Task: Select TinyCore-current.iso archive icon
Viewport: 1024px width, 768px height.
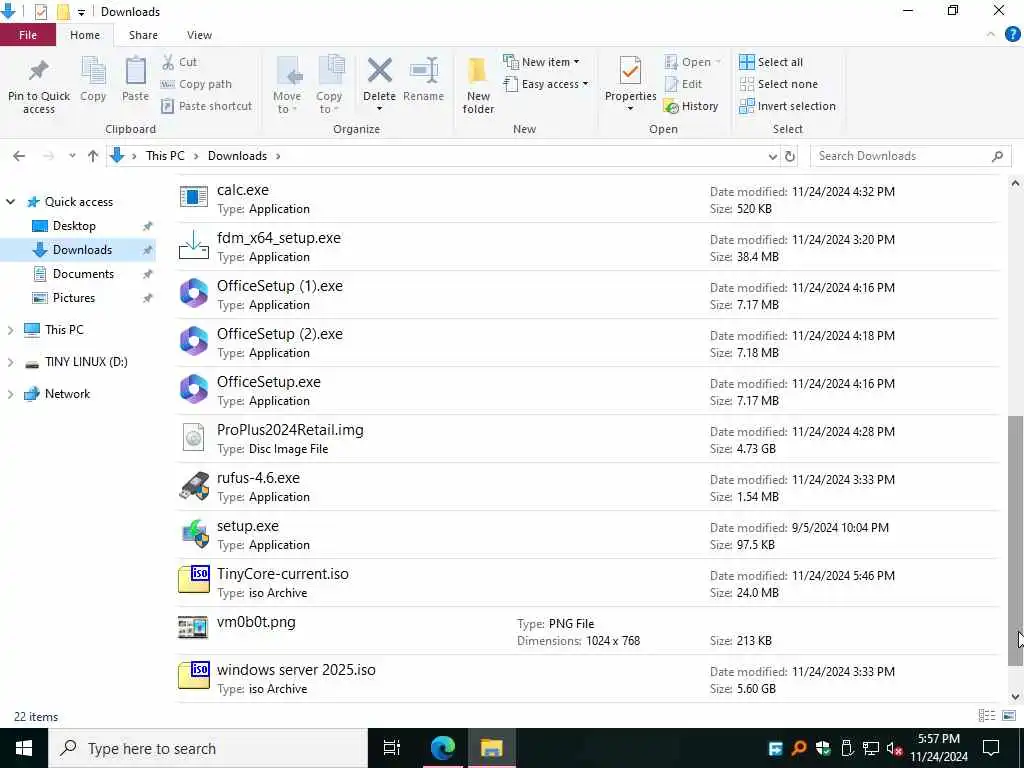Action: (193, 581)
